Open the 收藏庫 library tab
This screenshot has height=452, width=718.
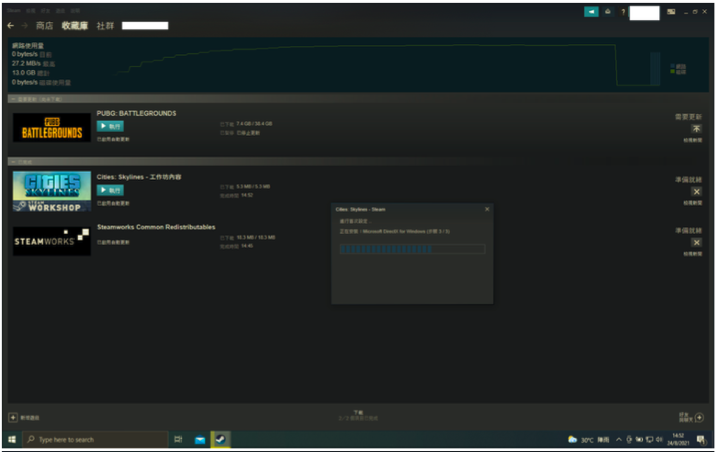tap(75, 26)
